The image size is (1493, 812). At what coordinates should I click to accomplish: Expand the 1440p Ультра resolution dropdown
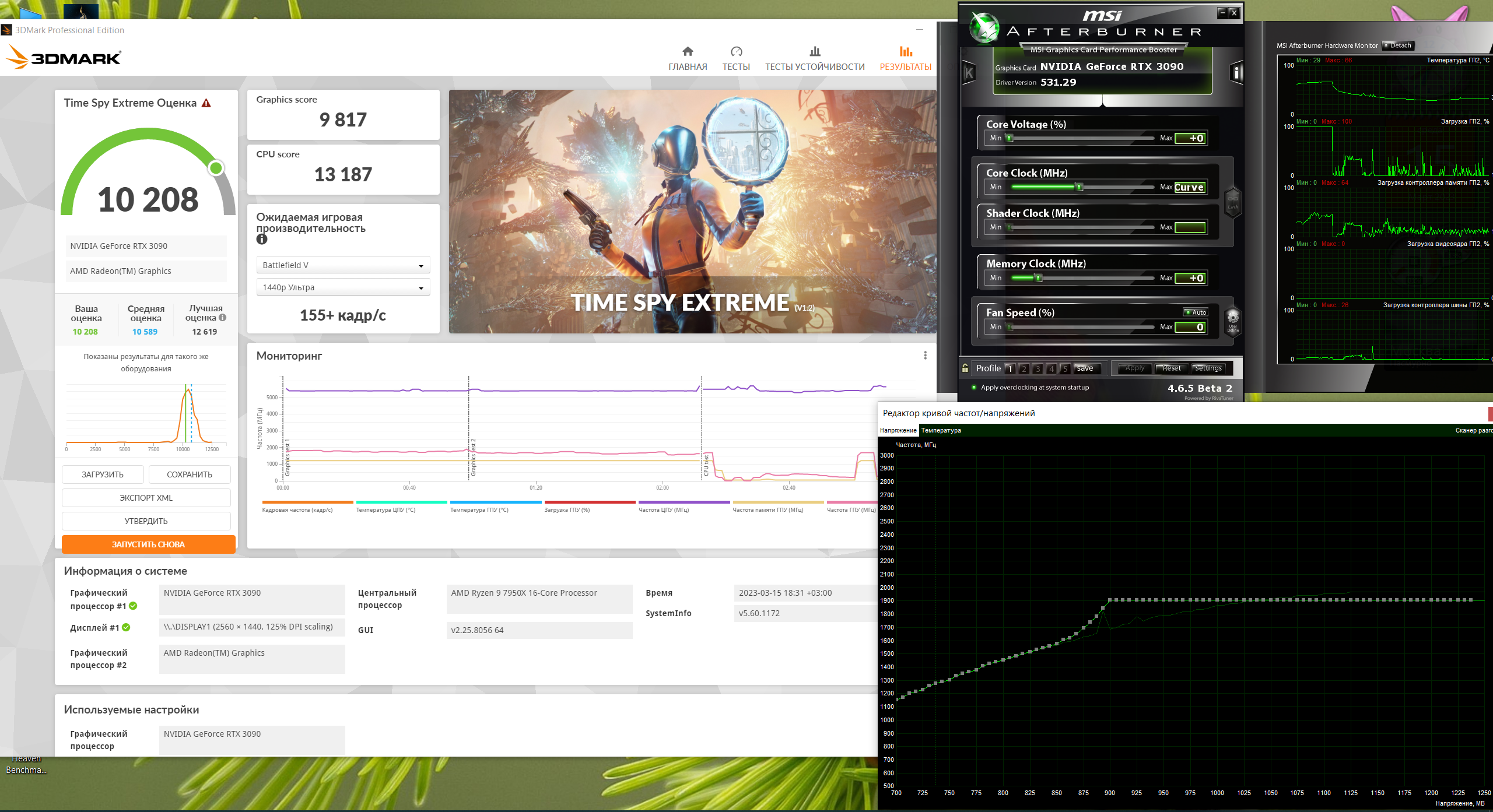343,287
